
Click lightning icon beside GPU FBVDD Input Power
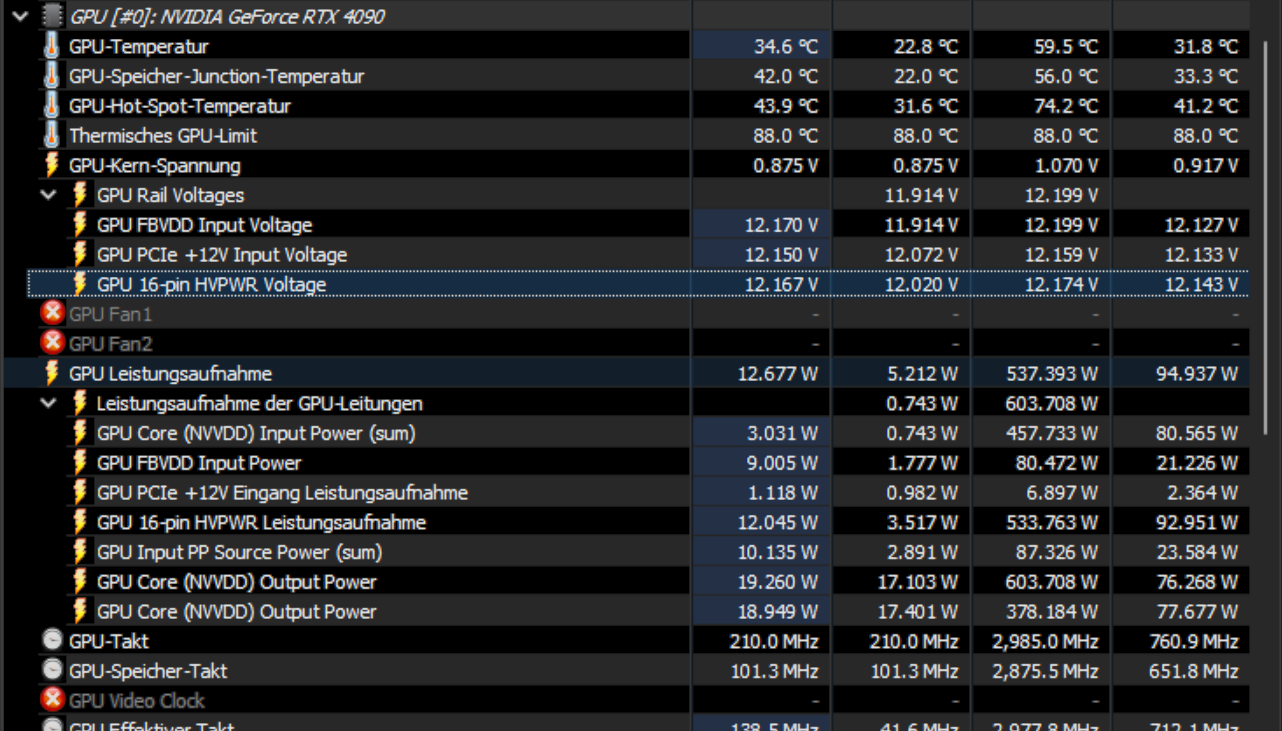pyautogui.click(x=80, y=463)
